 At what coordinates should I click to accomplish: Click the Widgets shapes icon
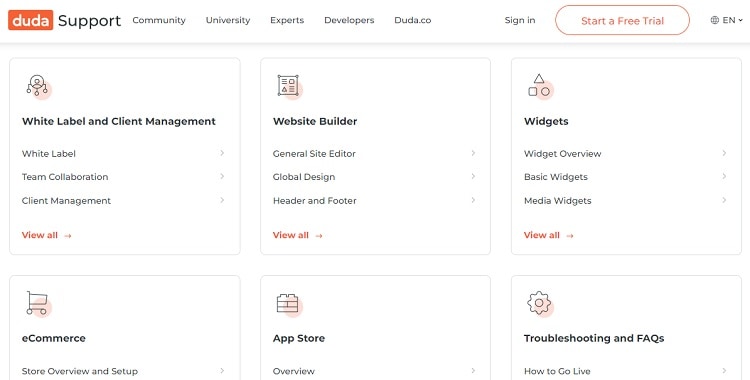pyautogui.click(x=540, y=86)
